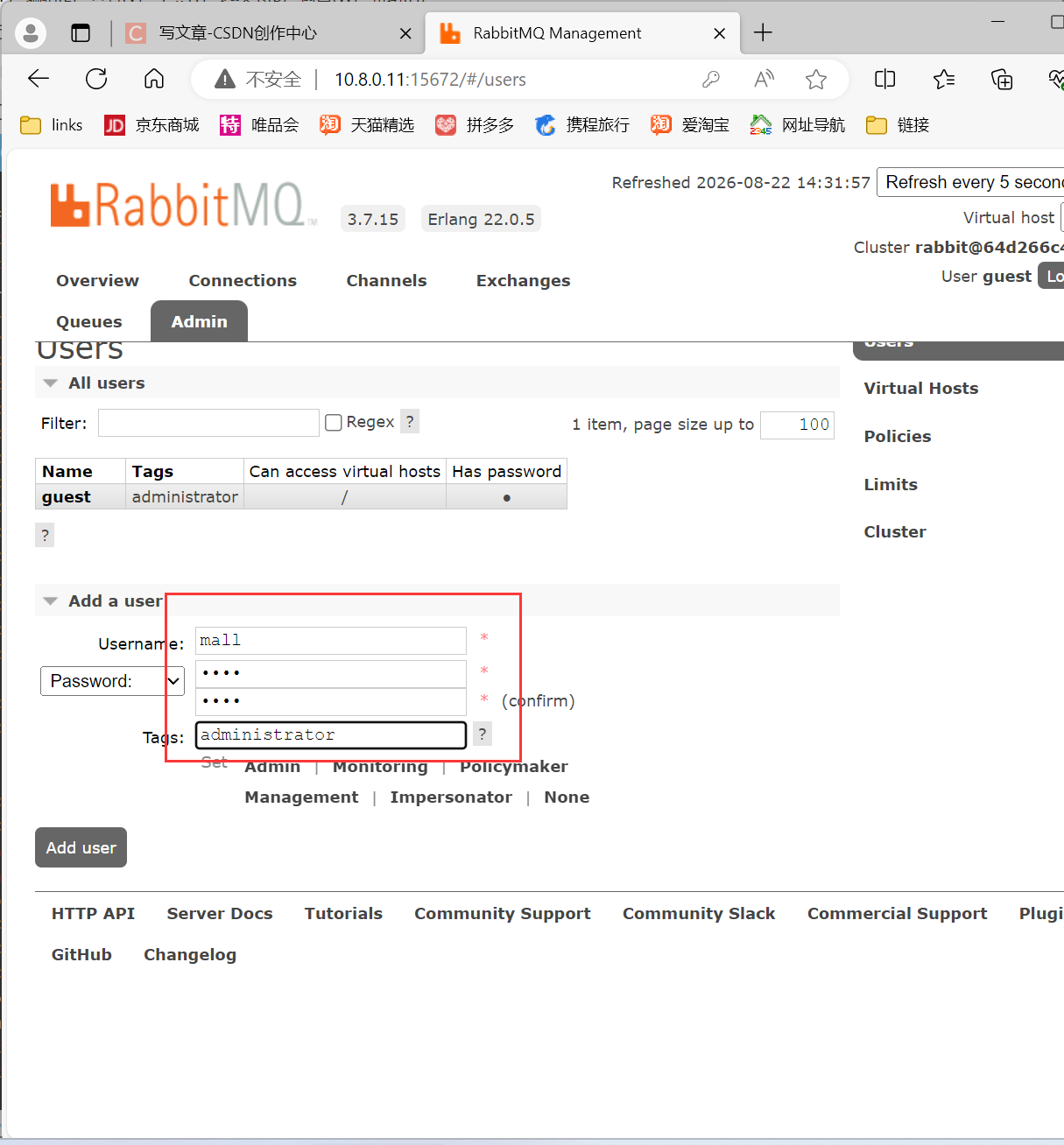This screenshot has height=1145, width=1064.
Task: Close the CSDN tab
Action: coord(405,33)
